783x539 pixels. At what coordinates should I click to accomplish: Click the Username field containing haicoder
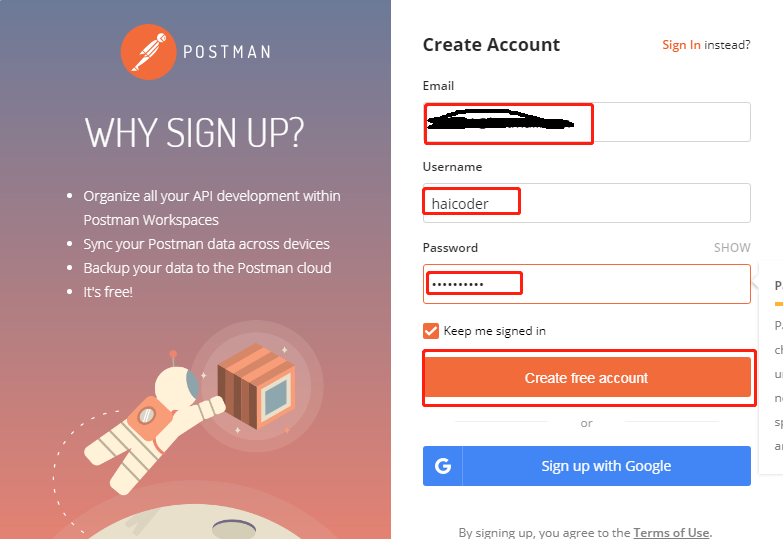click(x=587, y=203)
